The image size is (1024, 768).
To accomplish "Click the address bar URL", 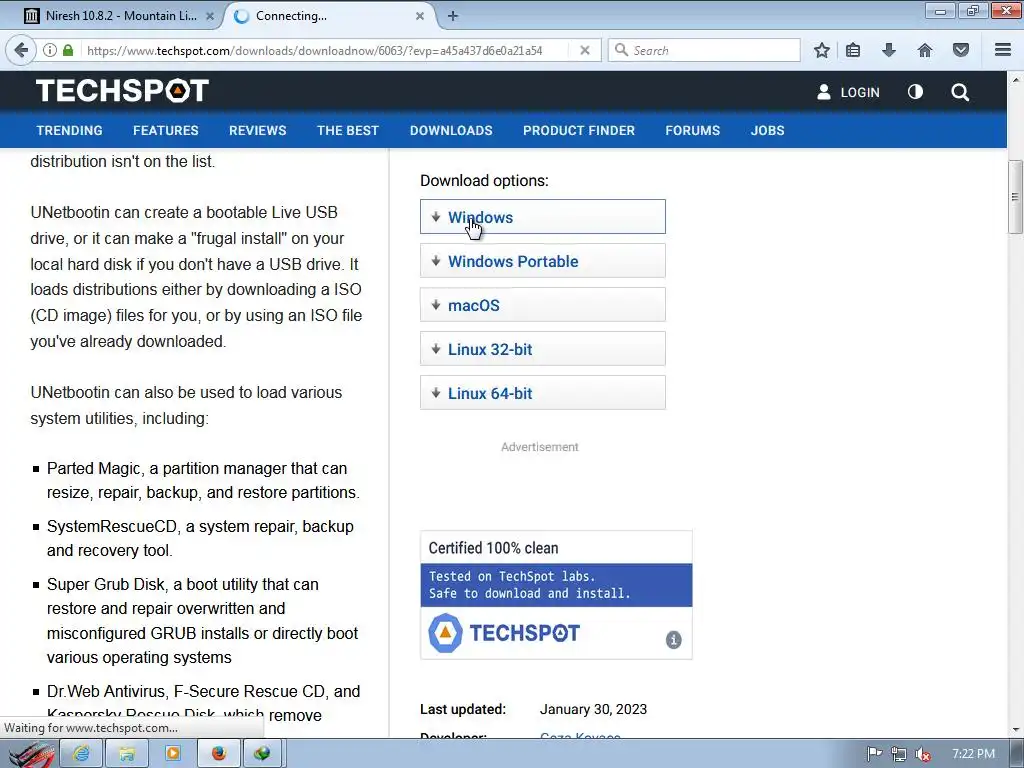I will coord(315,50).
